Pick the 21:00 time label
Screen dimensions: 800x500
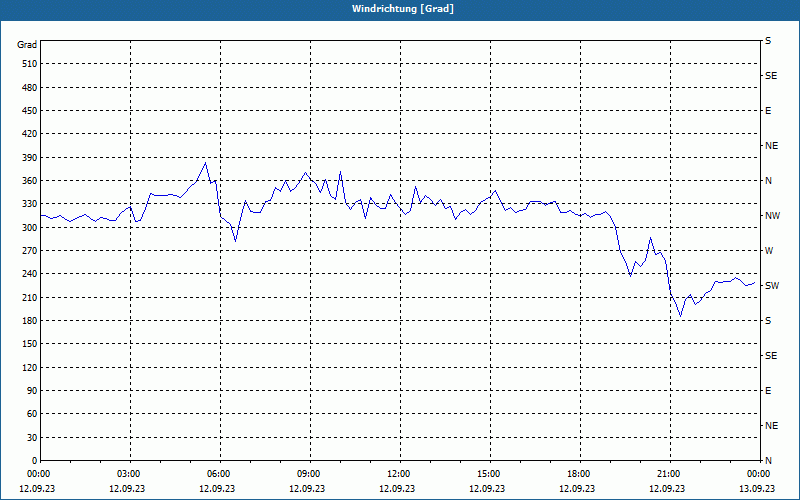click(670, 474)
